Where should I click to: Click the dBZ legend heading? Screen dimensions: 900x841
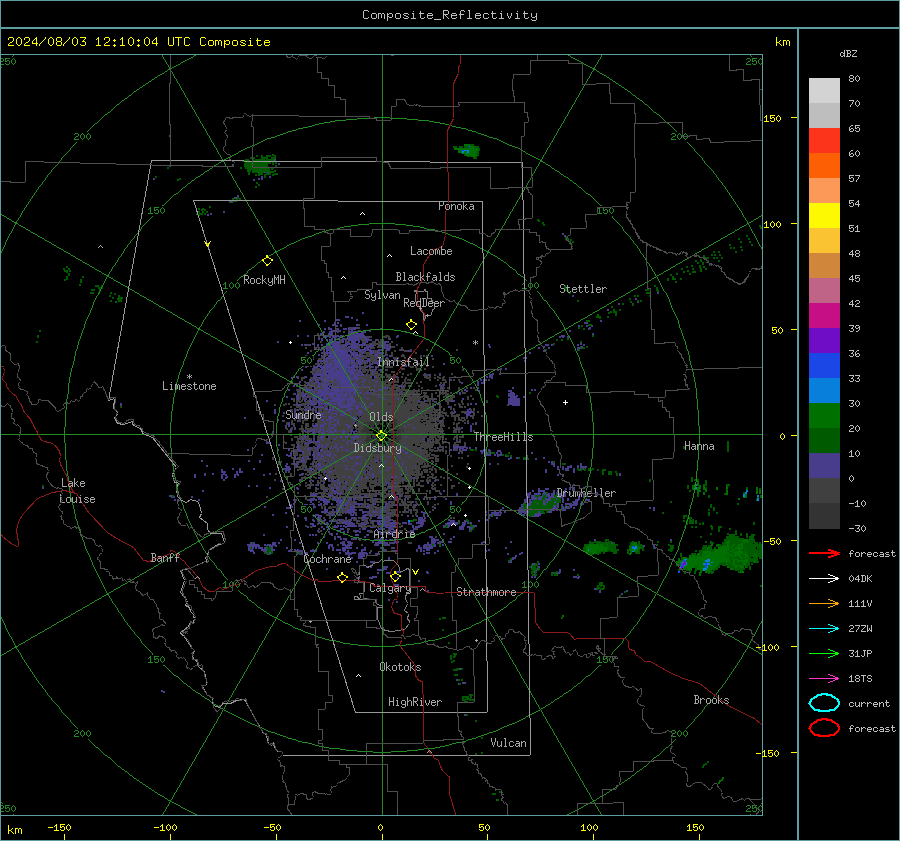pyautogui.click(x=848, y=53)
